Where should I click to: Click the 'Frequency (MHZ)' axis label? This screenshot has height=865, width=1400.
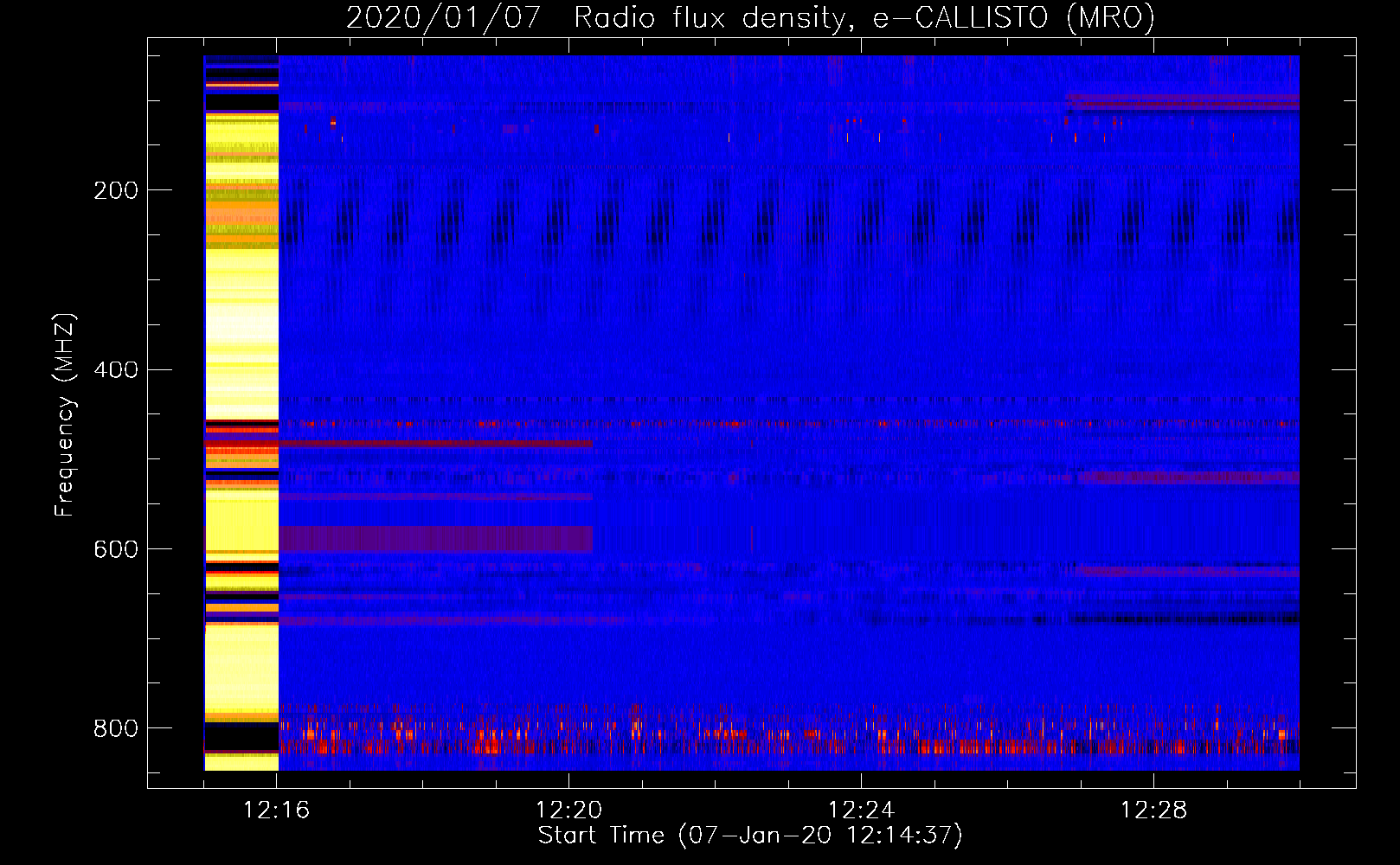[65, 414]
